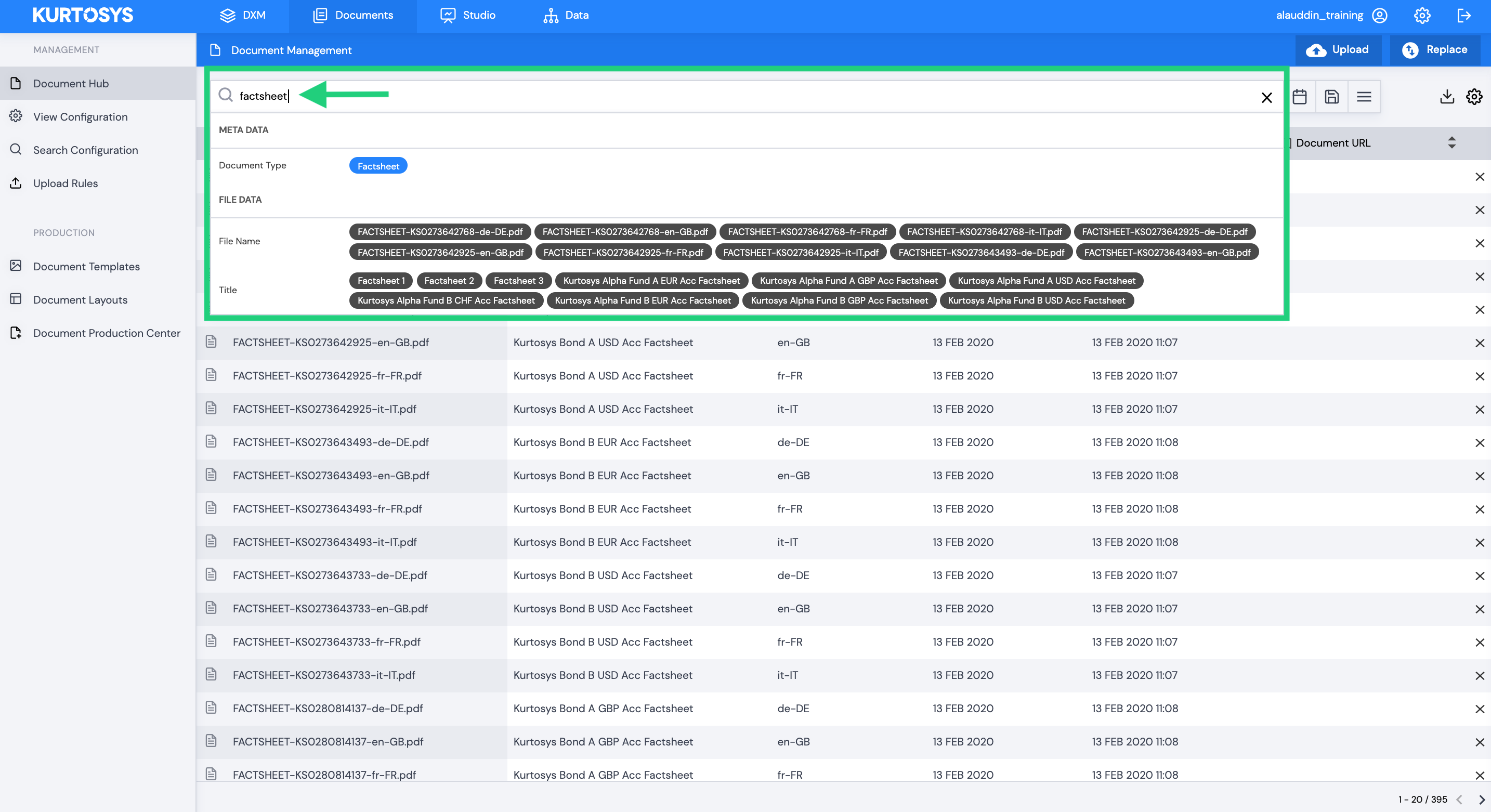Remove FACTSHEET-KS0280814137-en-GB.pdf row with X
Viewport: 1491px width, 812px height.
tap(1480, 742)
